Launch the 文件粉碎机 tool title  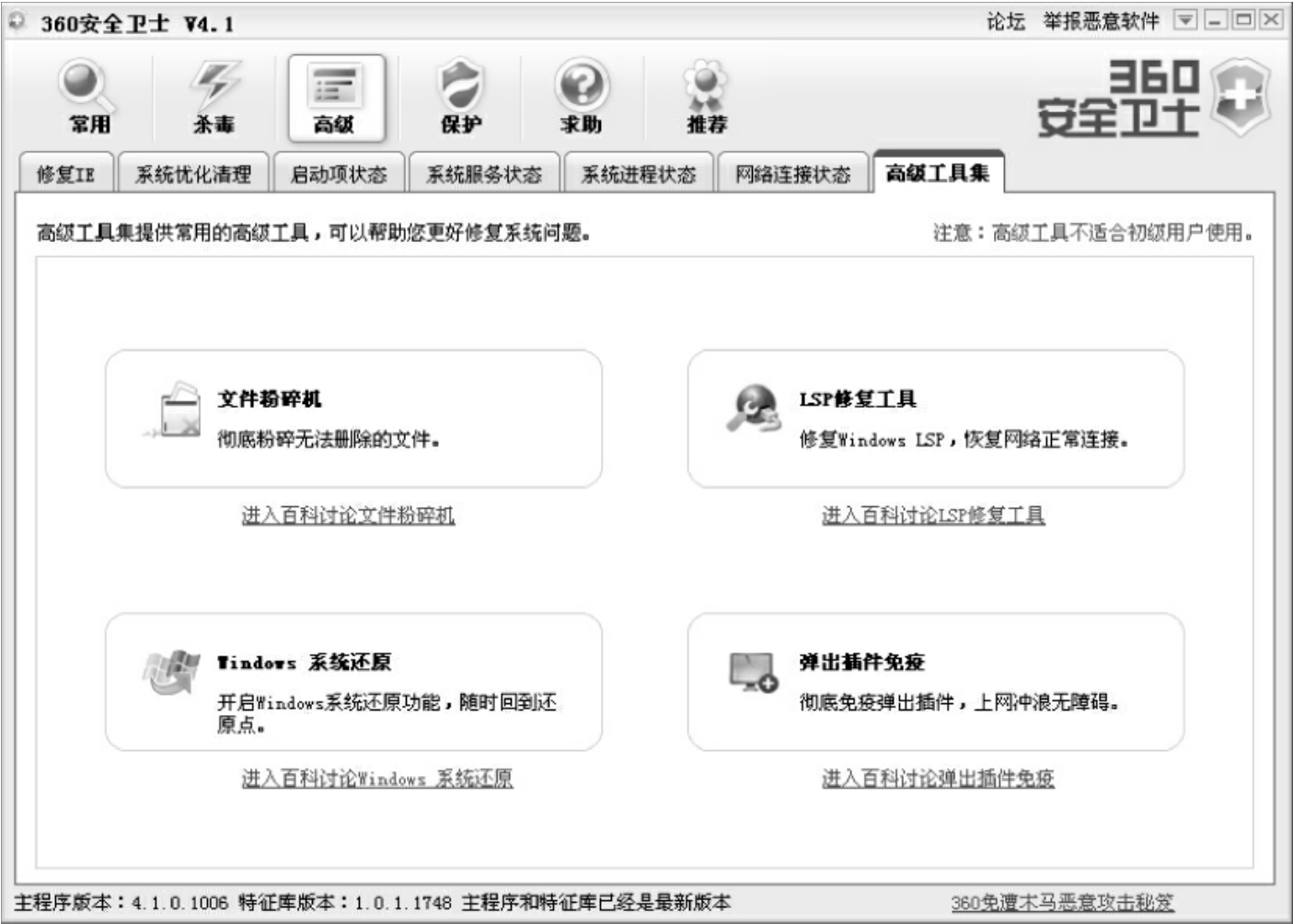(x=270, y=398)
